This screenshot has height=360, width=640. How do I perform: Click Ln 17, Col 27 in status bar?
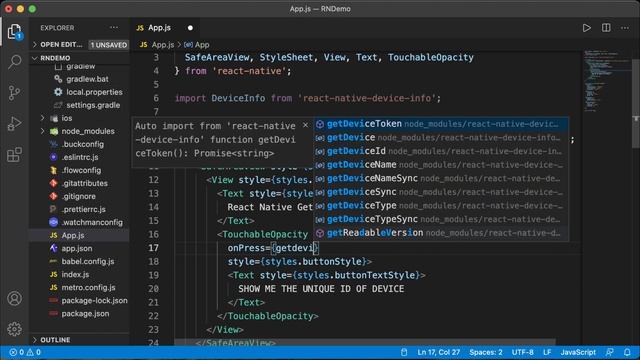pos(439,352)
